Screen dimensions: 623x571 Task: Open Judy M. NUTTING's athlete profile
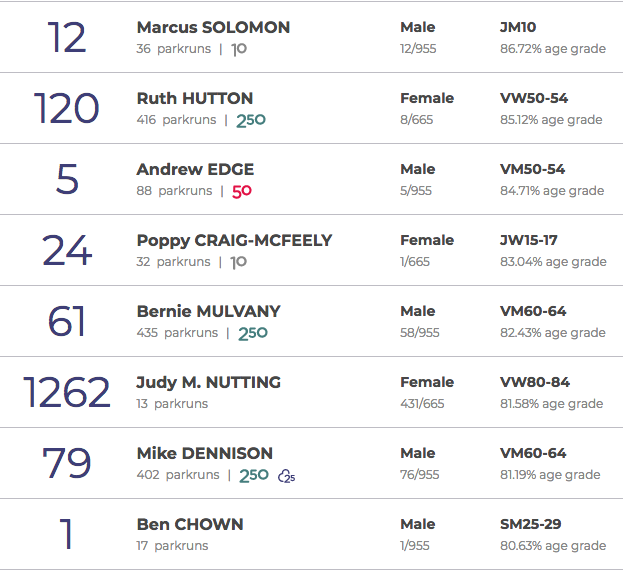coord(208,382)
